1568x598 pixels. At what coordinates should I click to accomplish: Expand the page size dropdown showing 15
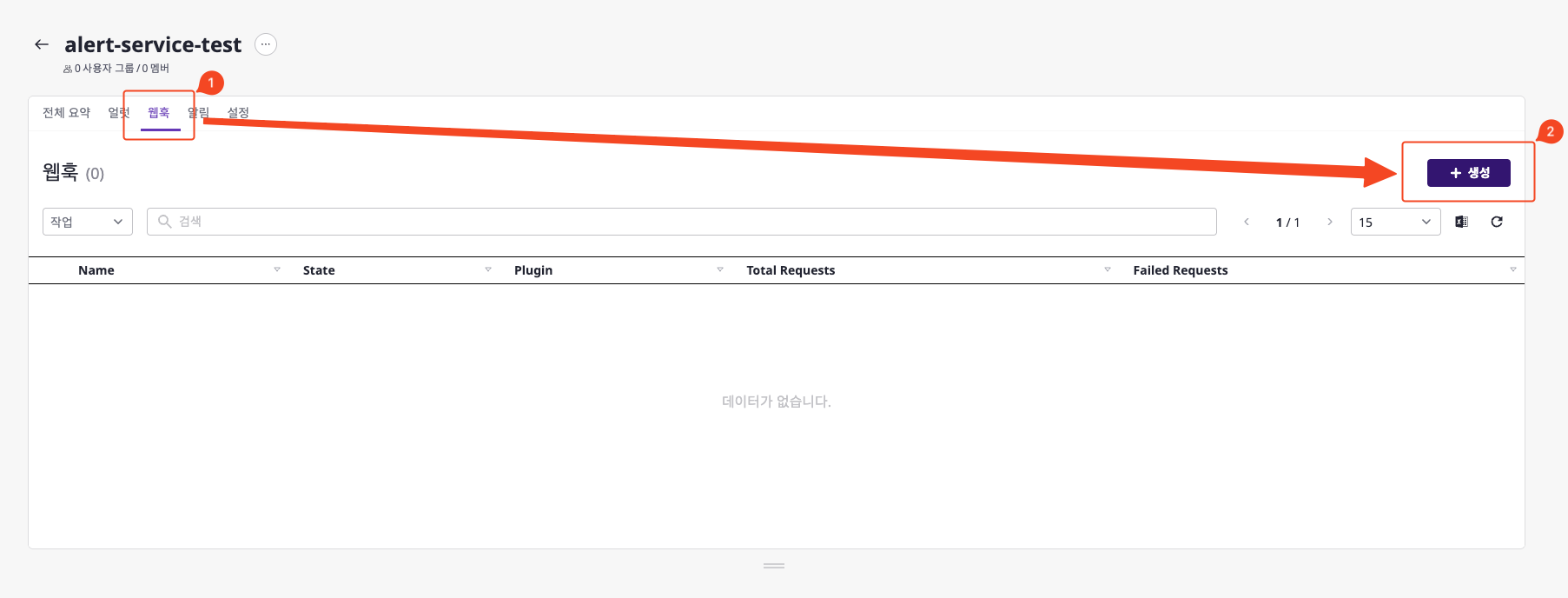(1395, 222)
